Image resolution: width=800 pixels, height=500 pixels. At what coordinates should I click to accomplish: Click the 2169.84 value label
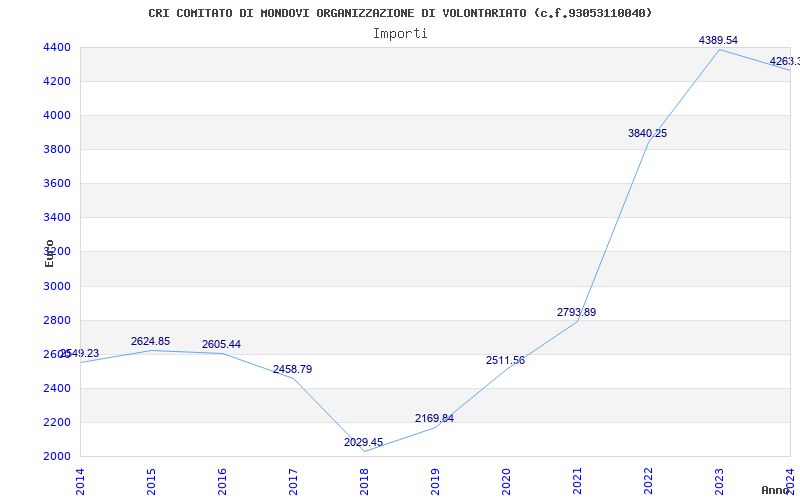434,418
